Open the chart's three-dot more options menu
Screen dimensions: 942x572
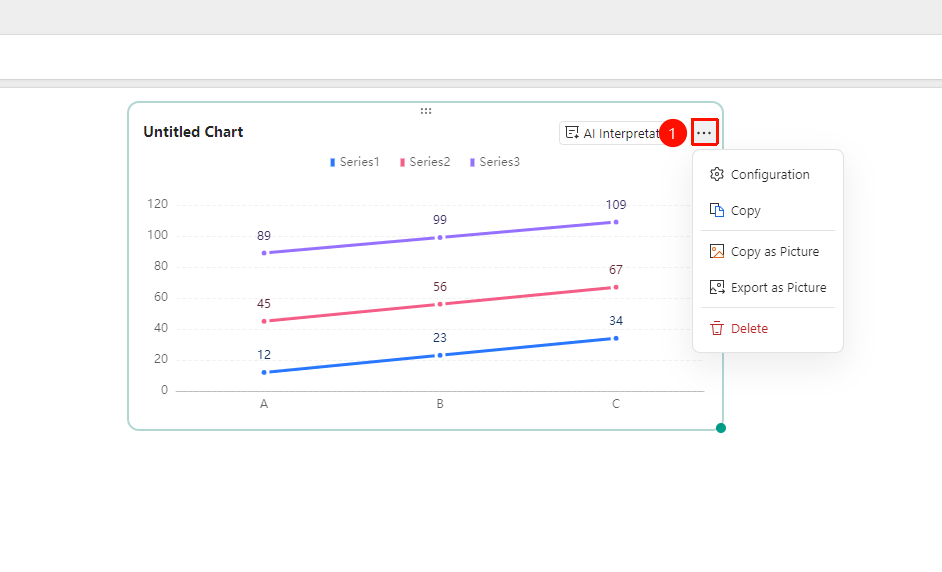(x=704, y=133)
